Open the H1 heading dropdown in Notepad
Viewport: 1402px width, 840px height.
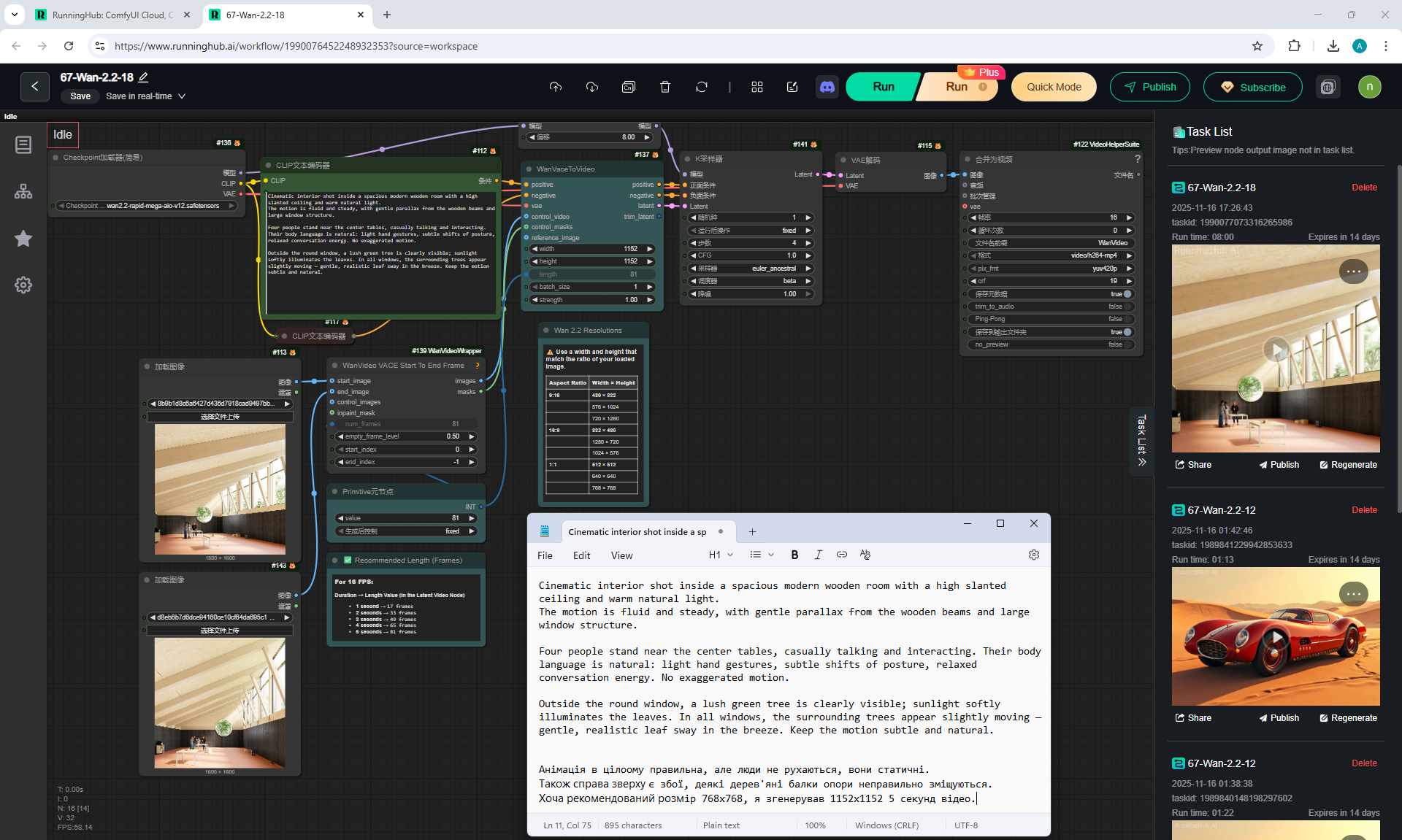pos(721,555)
